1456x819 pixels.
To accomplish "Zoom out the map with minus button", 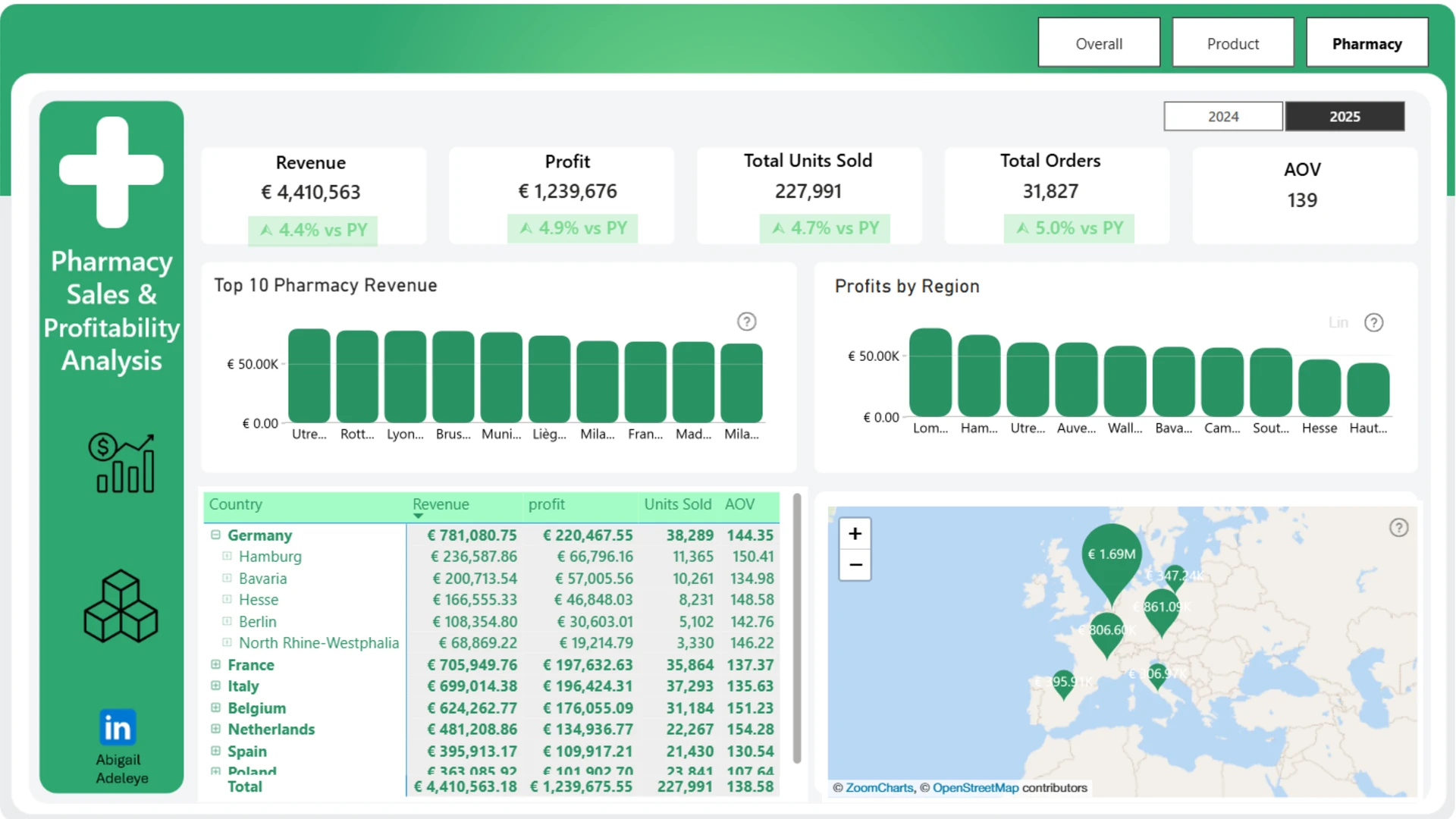I will 855,565.
